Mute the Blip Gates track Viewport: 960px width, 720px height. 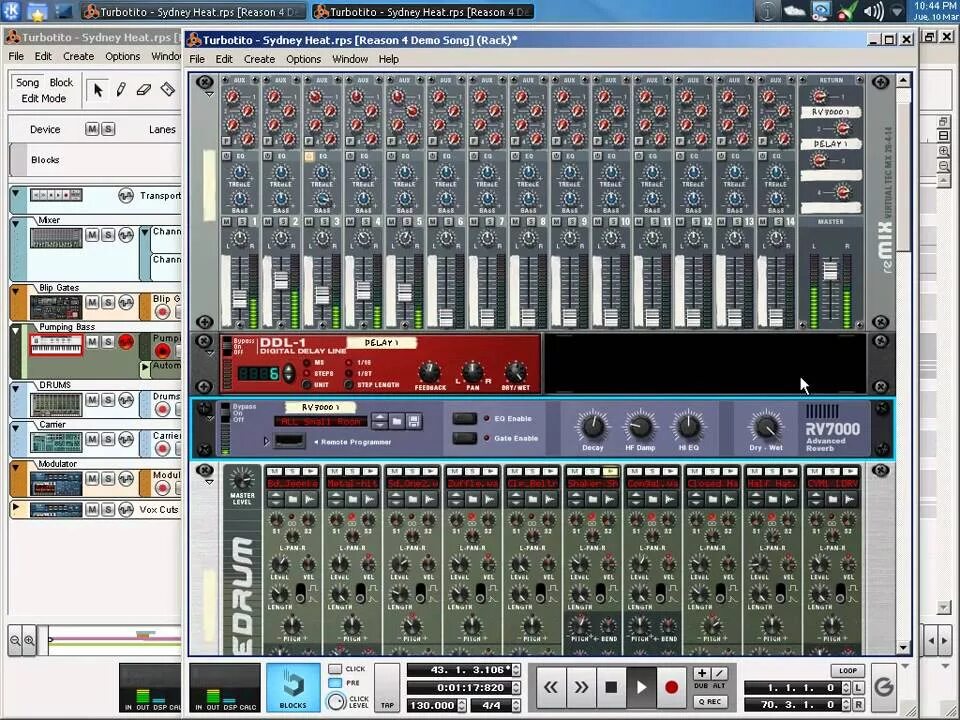[x=92, y=302]
